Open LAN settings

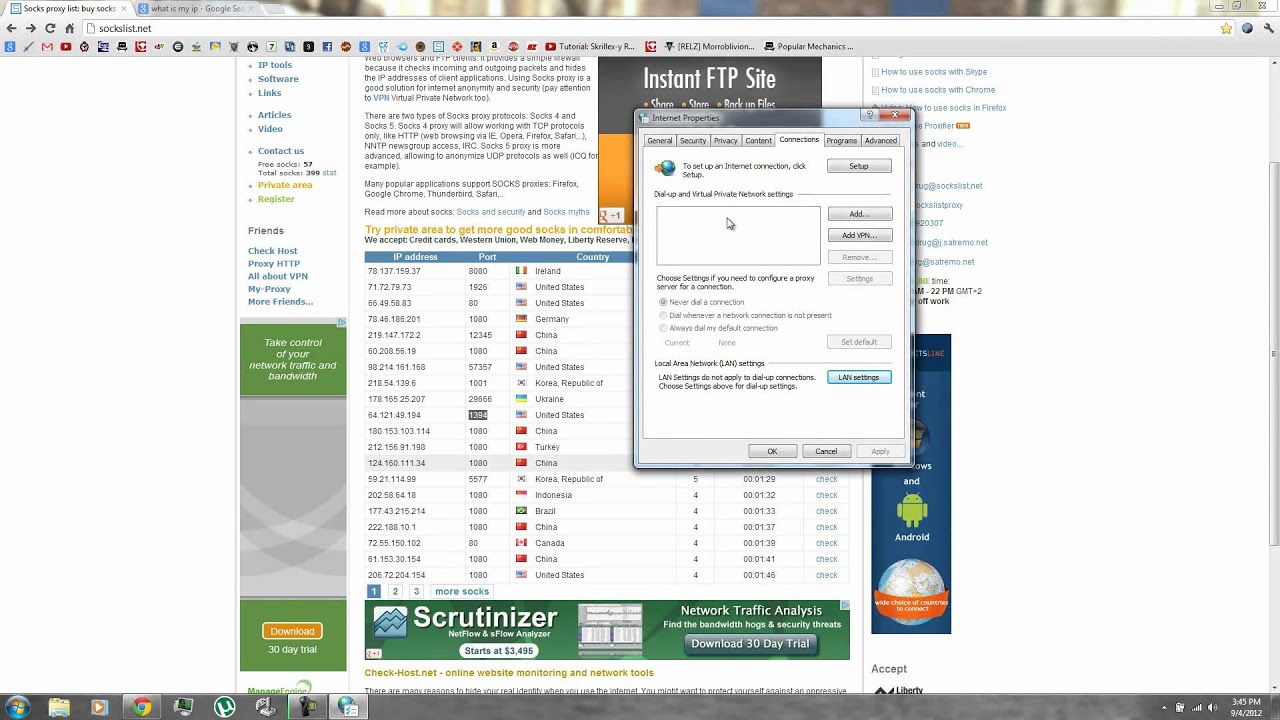point(859,378)
